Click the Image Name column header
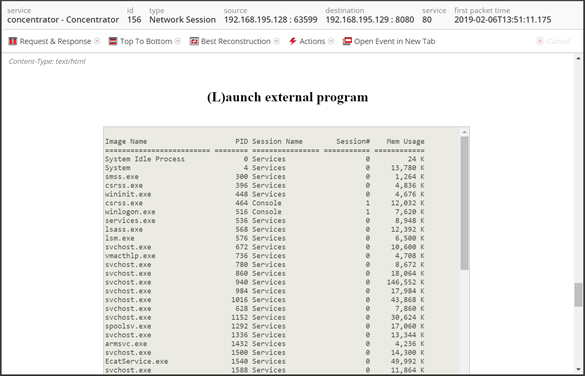The width and height of the screenshot is (585, 376). click(x=126, y=141)
